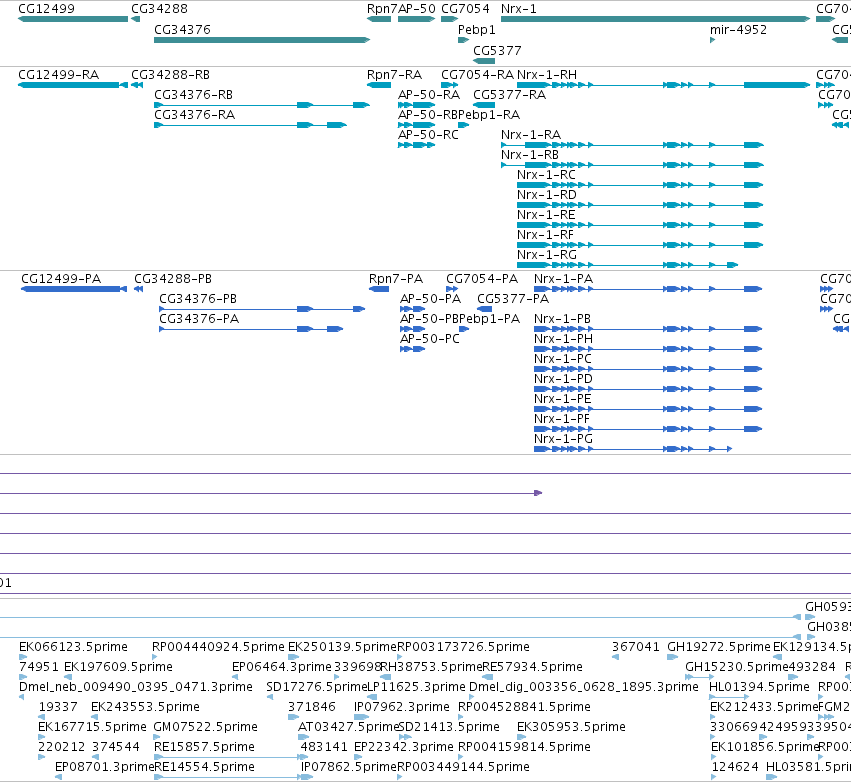Screen dimensions: 851x782
Task: Select the CG34376-PA protein label
Action: (199, 319)
